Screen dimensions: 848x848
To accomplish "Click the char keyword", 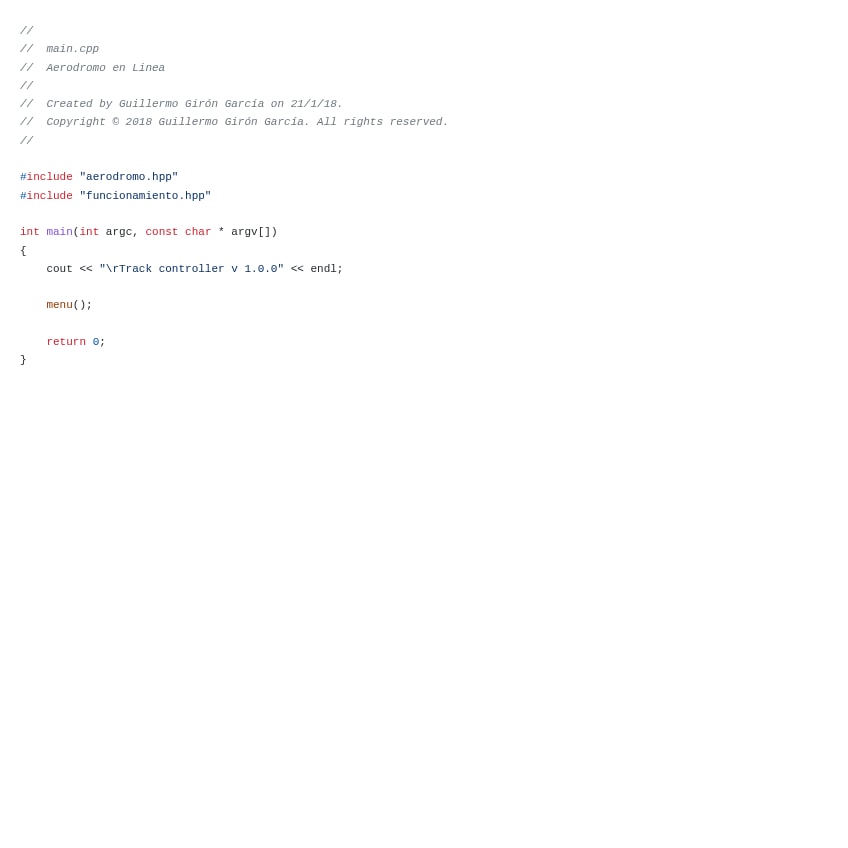I will click(x=198, y=232).
